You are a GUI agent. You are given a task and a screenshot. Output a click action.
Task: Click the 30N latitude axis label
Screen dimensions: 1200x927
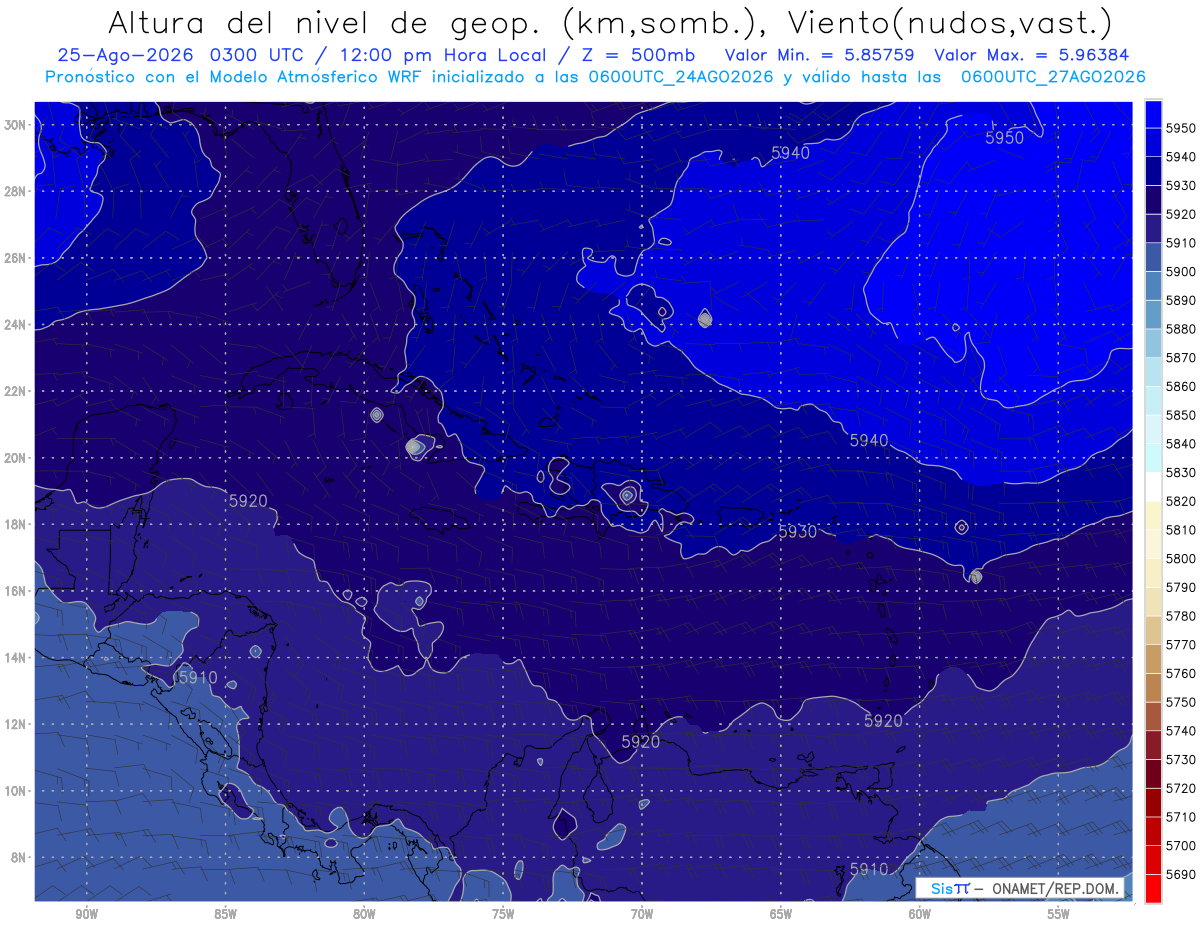(x=15, y=125)
